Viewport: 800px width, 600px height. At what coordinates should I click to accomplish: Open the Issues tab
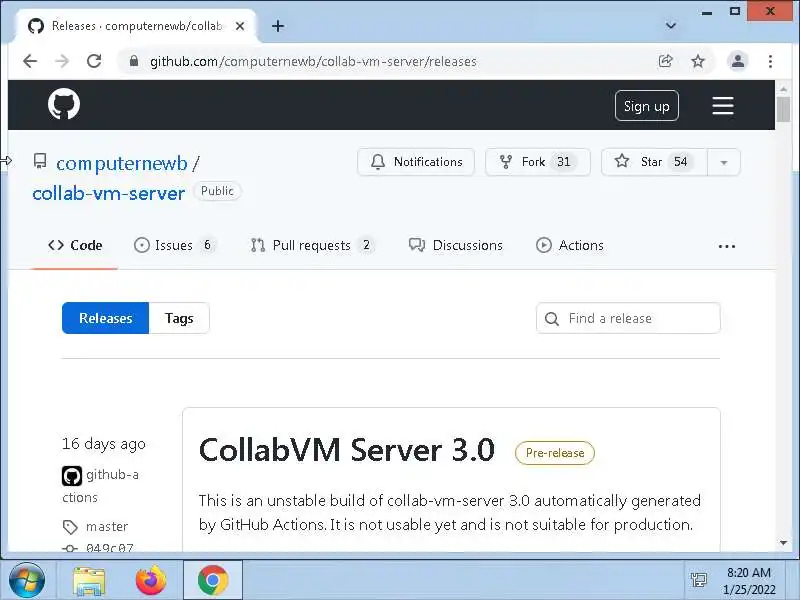(174, 245)
